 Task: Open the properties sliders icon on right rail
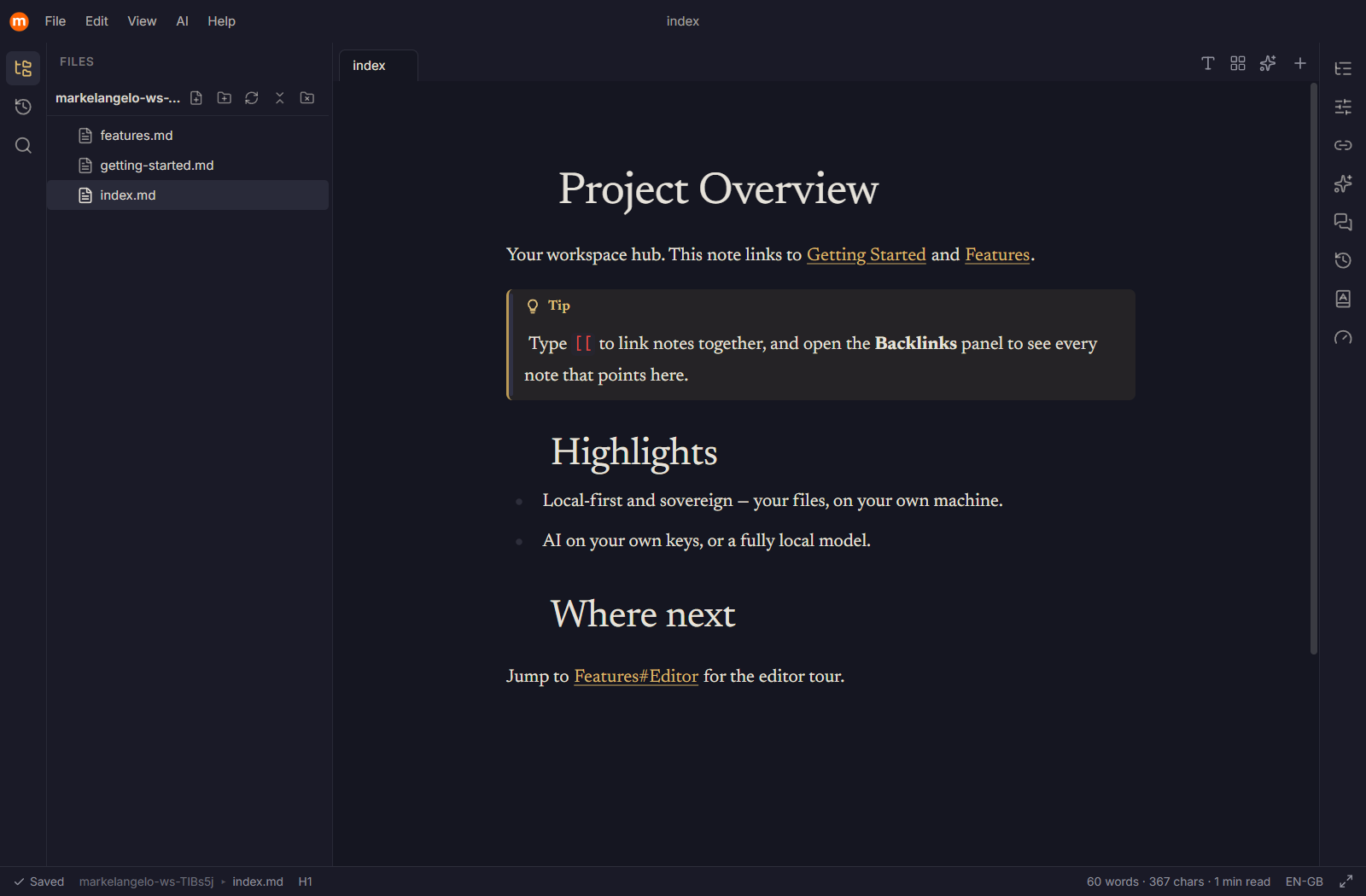[1343, 107]
